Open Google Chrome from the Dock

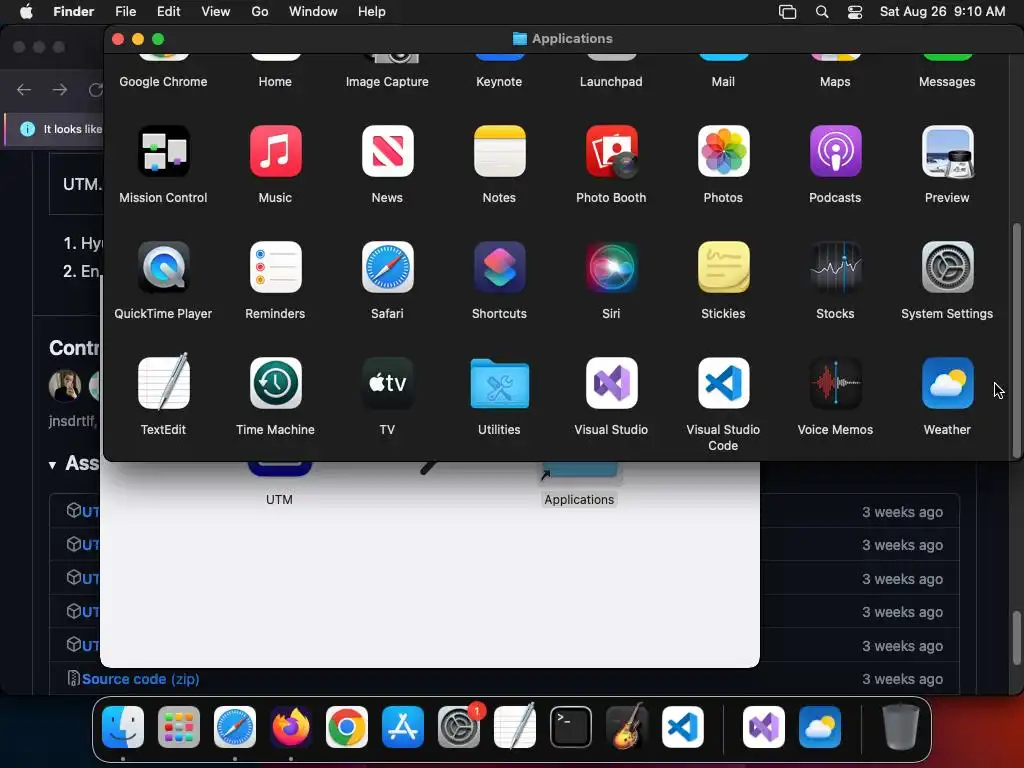[x=347, y=727]
